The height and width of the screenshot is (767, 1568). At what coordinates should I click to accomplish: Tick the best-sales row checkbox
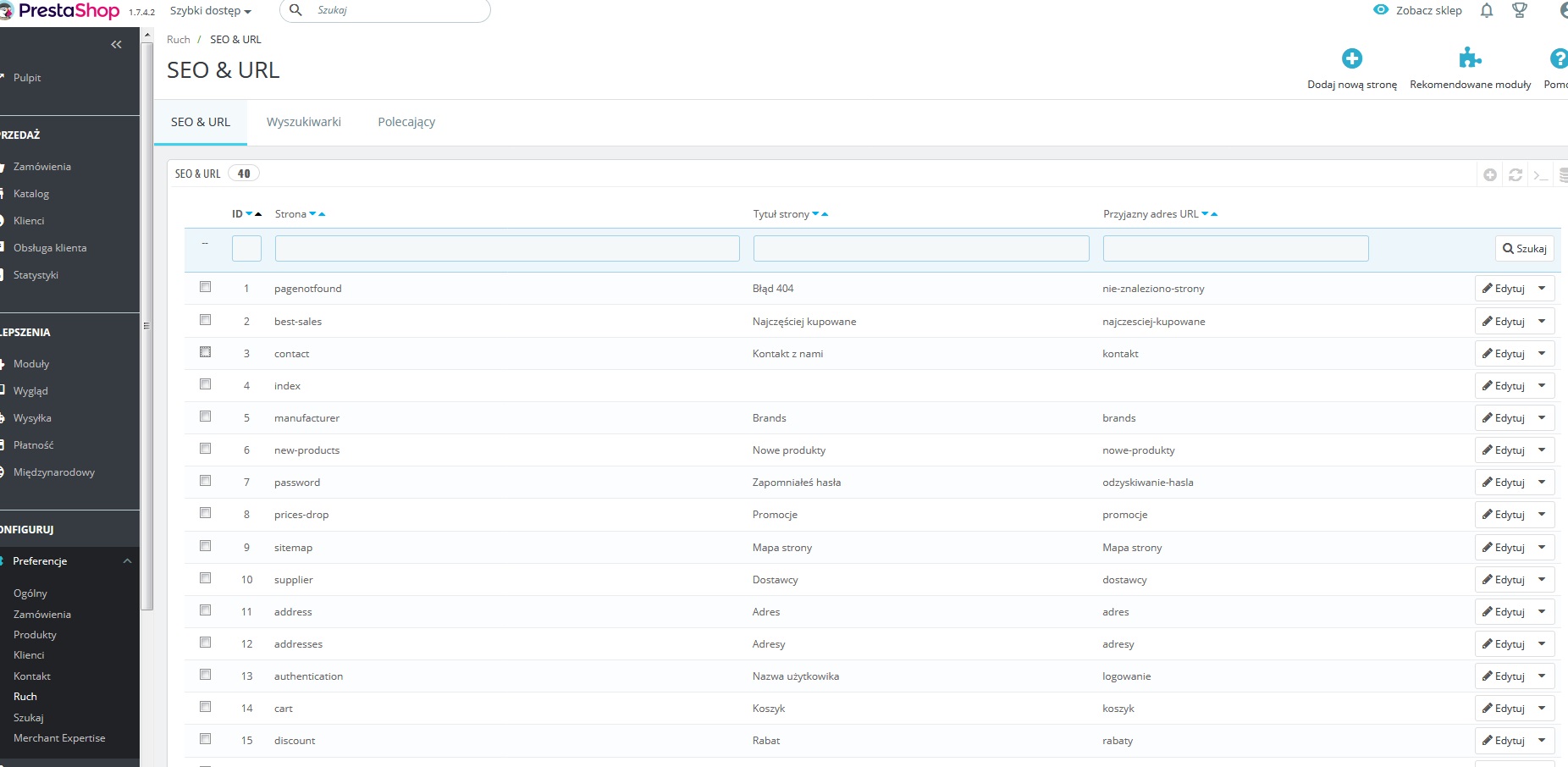(x=205, y=320)
